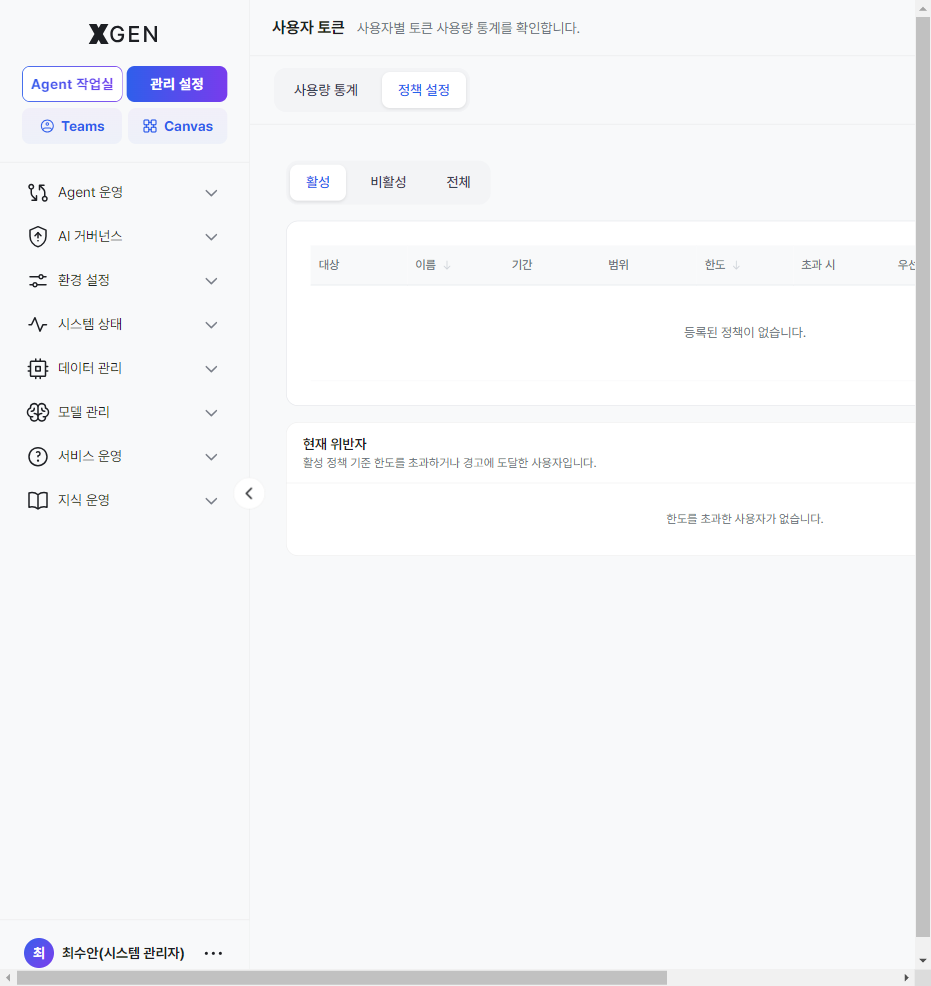Screen dimensions: 931x986
Task: Click the AI 거버넌스 shield icon
Action: (38, 236)
